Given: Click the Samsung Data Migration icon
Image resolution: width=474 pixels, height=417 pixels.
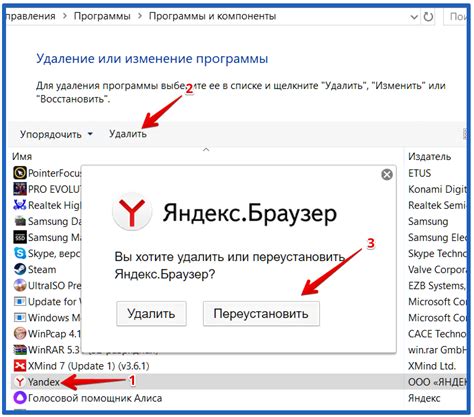Looking at the screenshot, I should point(20,221).
